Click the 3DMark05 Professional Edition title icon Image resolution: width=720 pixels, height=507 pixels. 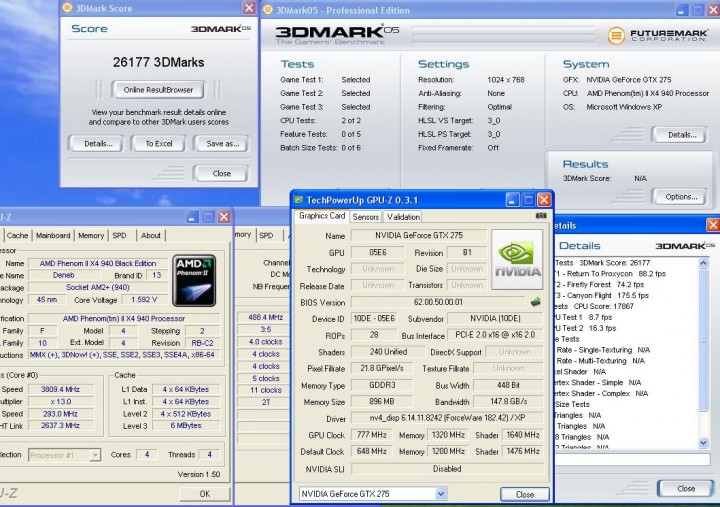pyautogui.click(x=268, y=10)
